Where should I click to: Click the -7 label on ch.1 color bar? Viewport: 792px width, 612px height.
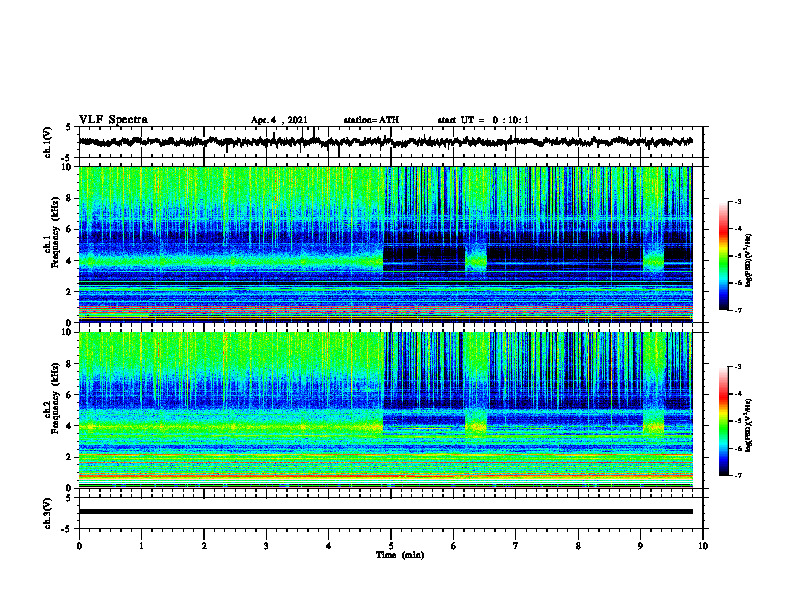click(x=737, y=310)
